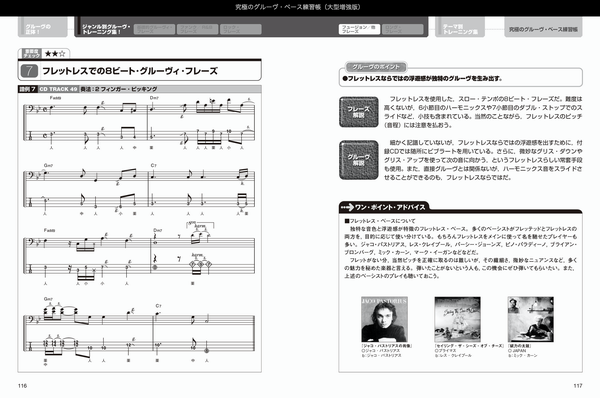The height and width of the screenshot is (398, 600).
Task: Click the CD TRACK 49 label
Action: coord(58,89)
